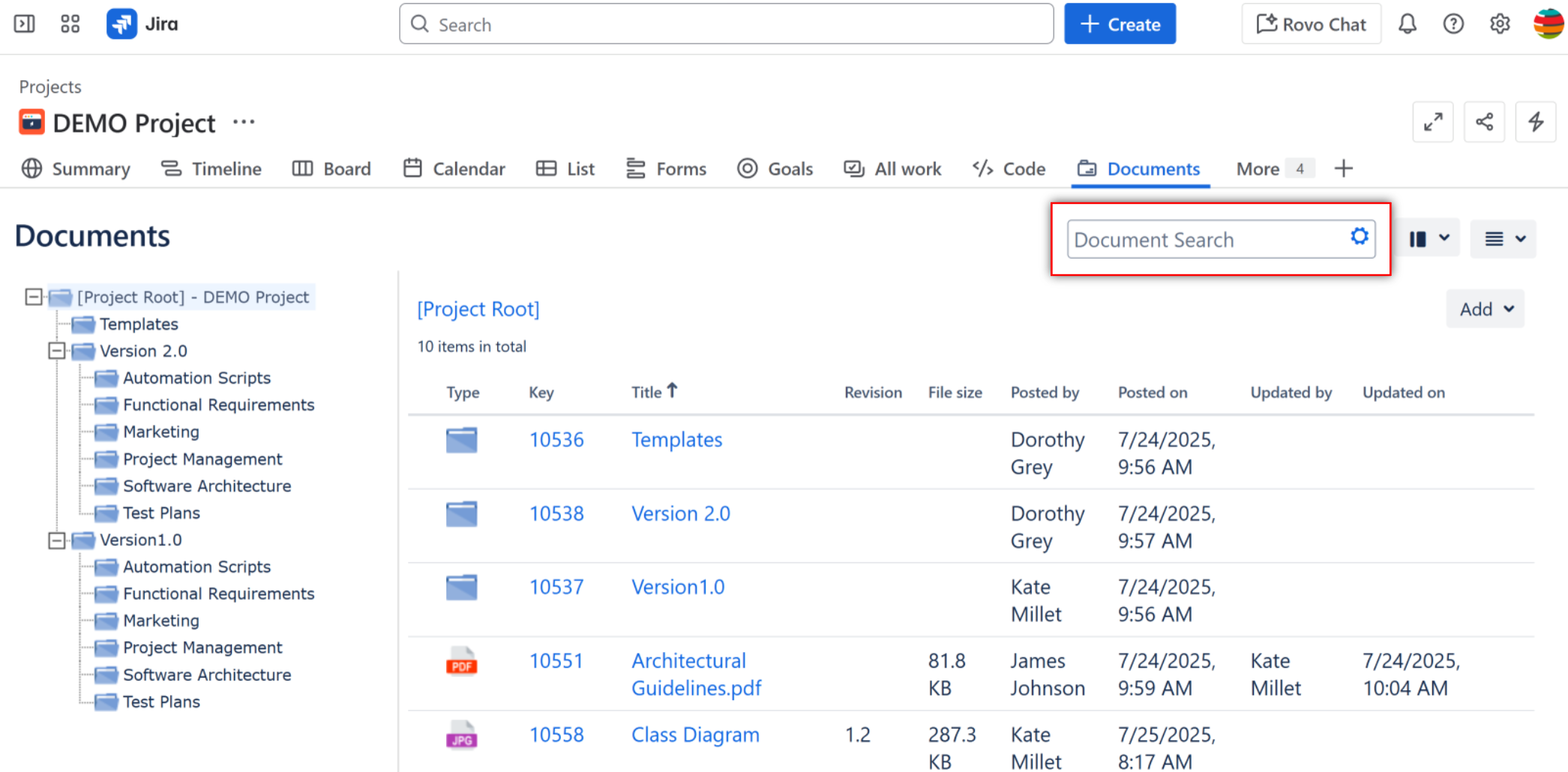Enter full screen with expand icon
The height and width of the screenshot is (772, 1568).
coord(1432,122)
